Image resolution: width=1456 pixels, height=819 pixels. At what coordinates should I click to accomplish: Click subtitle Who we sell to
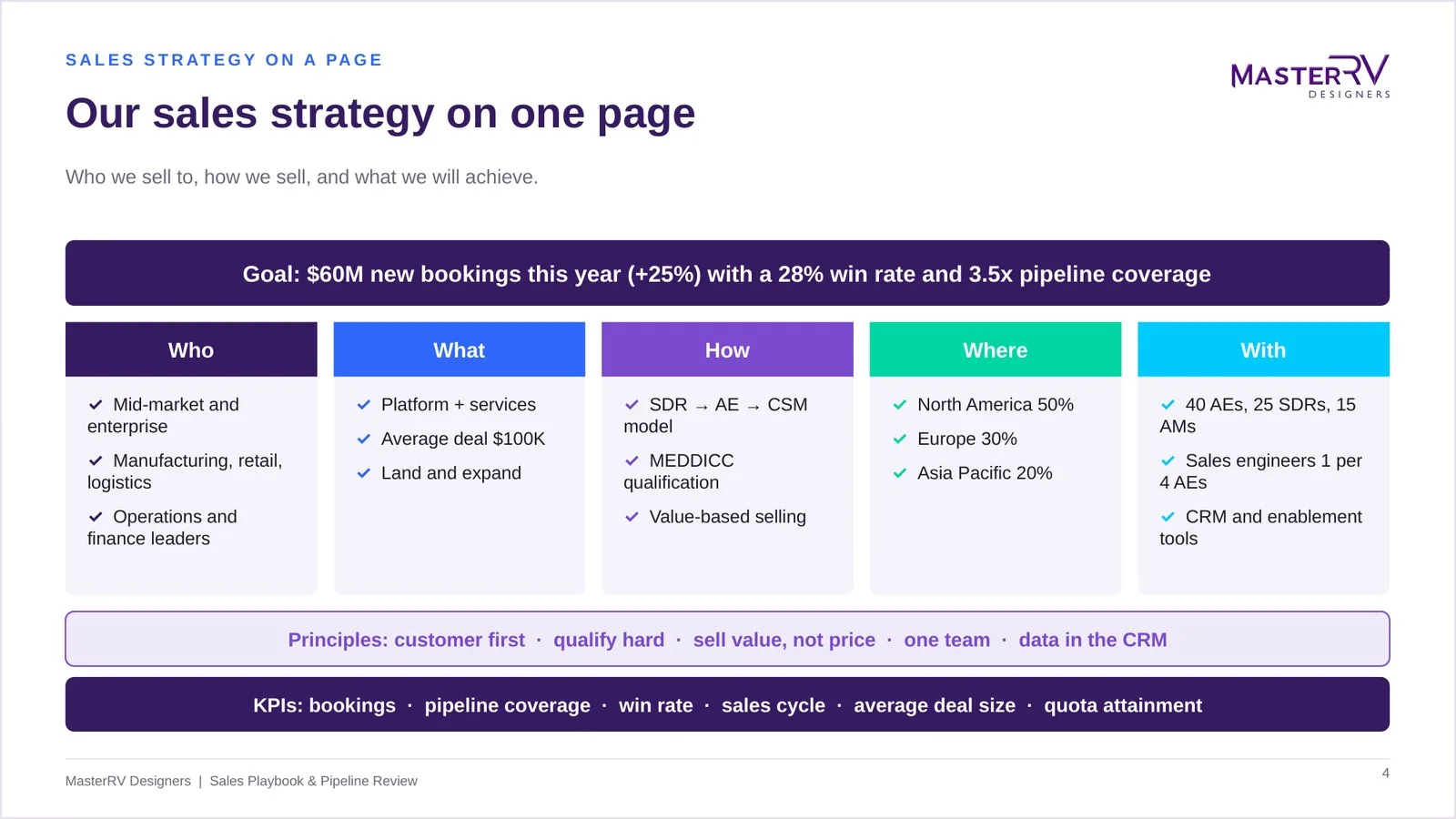point(301,177)
